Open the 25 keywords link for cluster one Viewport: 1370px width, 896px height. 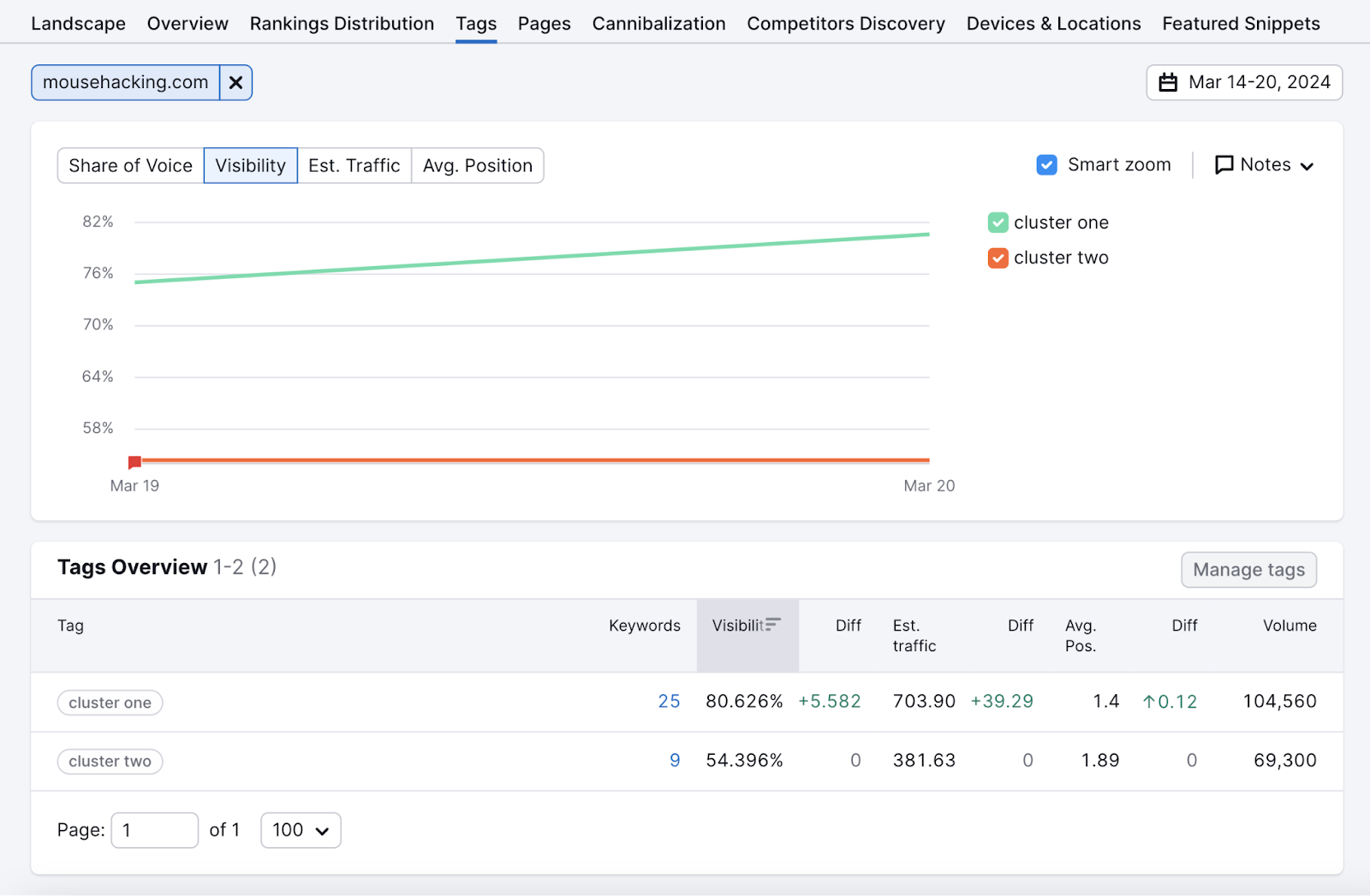tap(670, 701)
